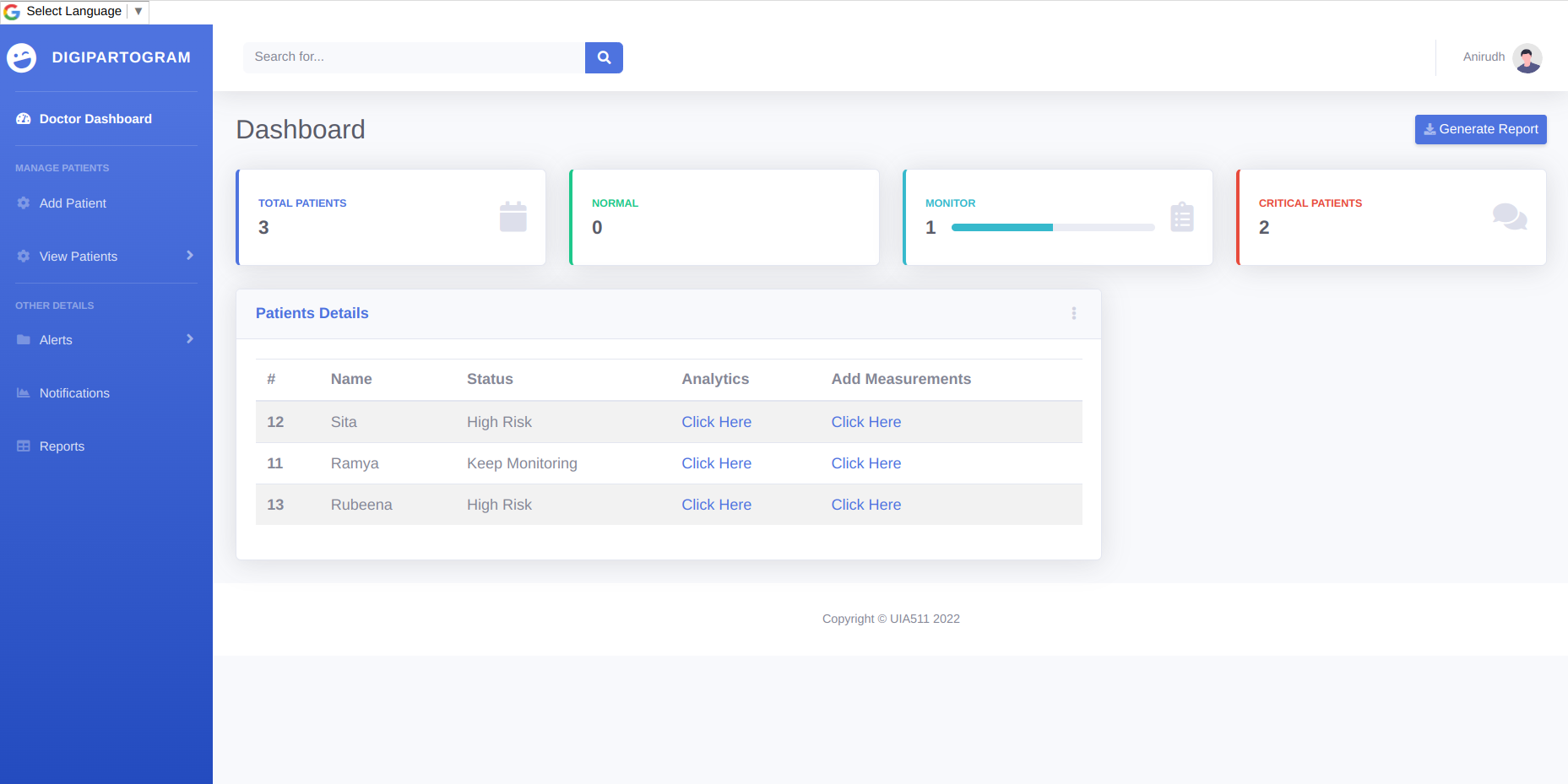Select the Add Patient gear icon
This screenshot has height=784, width=1568.
(23, 203)
